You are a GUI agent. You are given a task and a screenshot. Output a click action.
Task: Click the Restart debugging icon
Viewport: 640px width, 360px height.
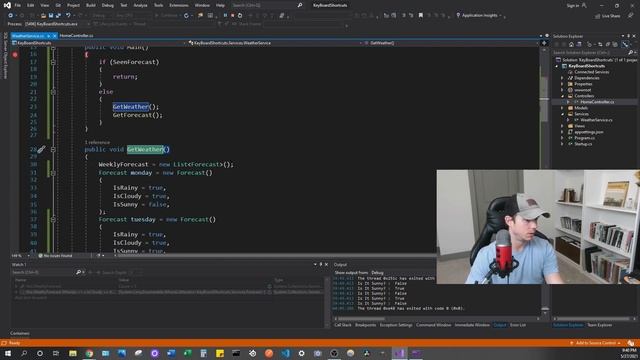click(240, 16)
